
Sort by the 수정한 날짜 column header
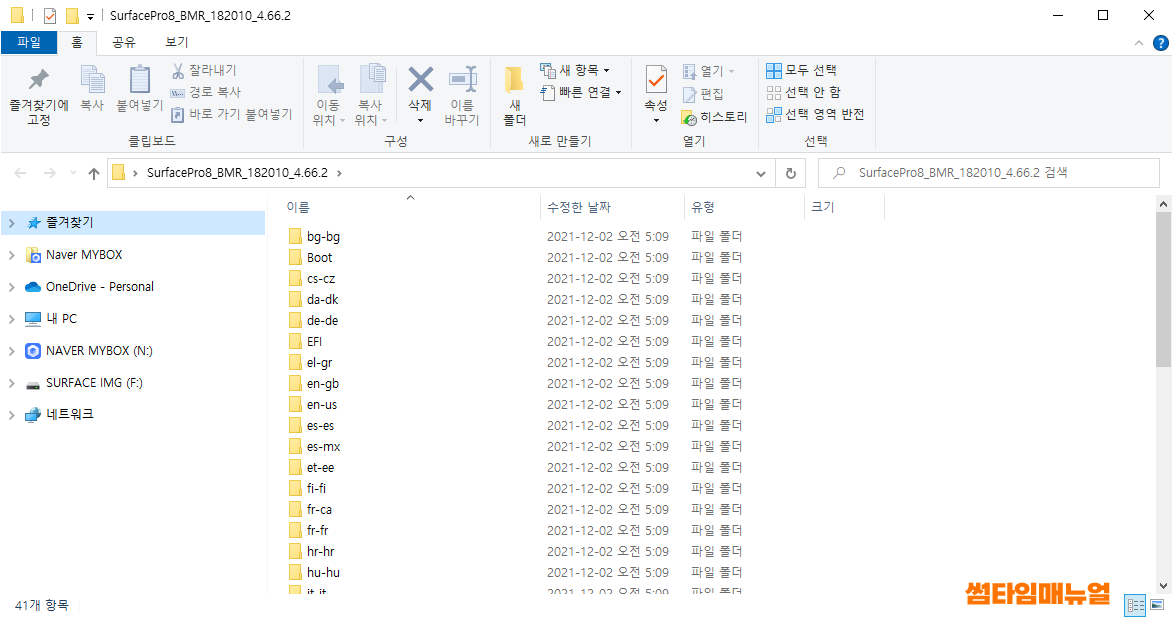pos(579,207)
